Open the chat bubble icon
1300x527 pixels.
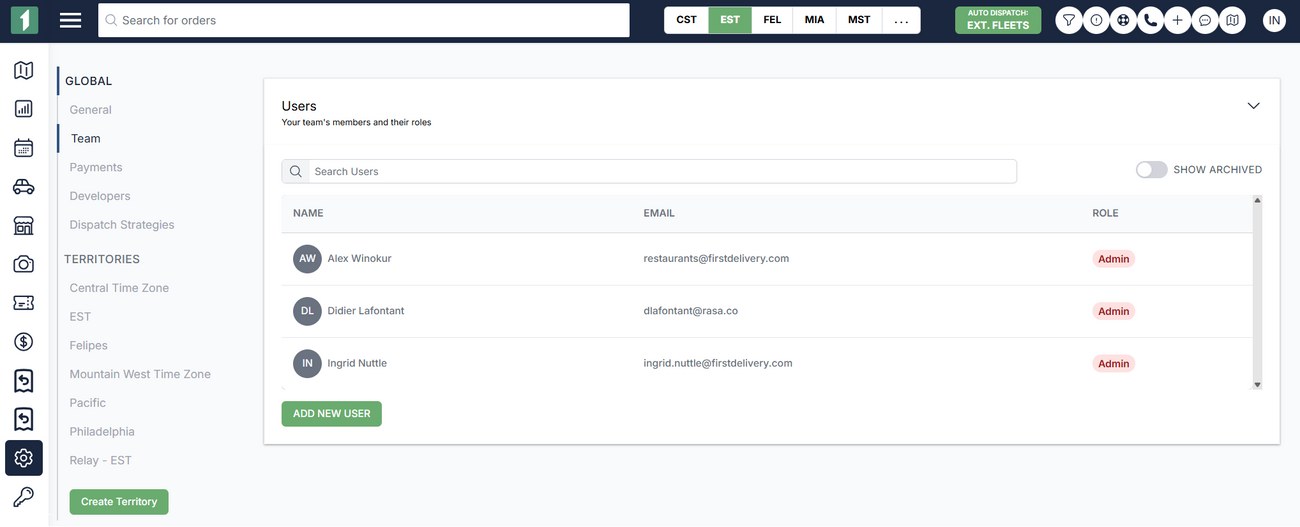1205,20
